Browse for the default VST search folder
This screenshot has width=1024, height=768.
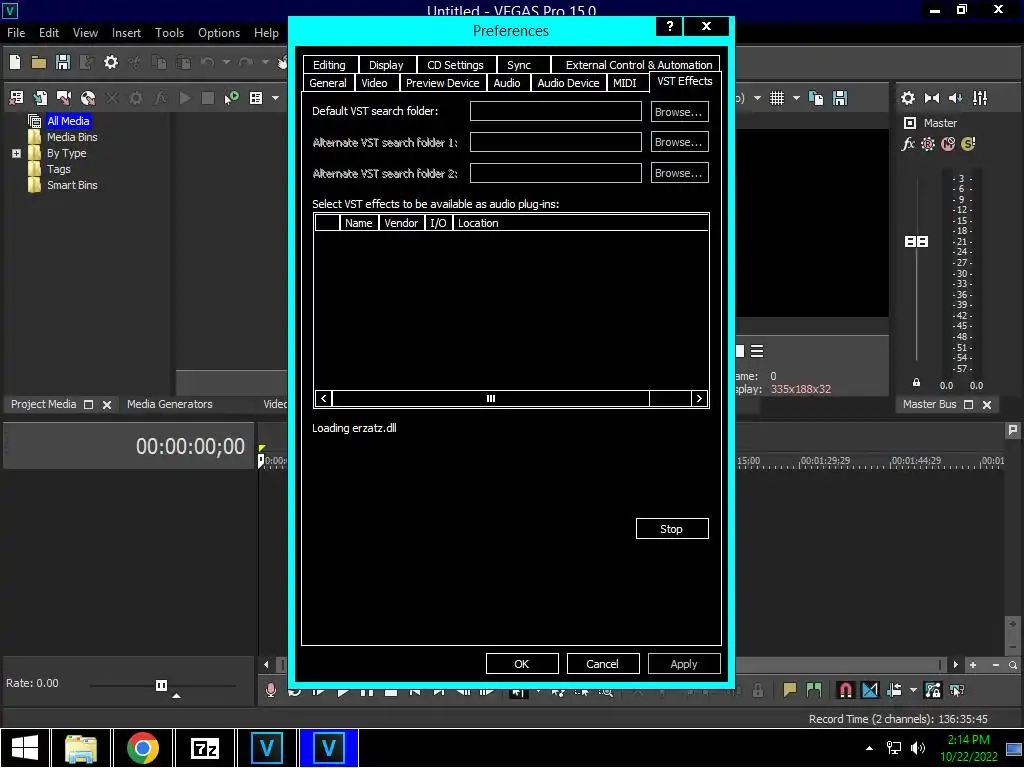pyautogui.click(x=679, y=112)
